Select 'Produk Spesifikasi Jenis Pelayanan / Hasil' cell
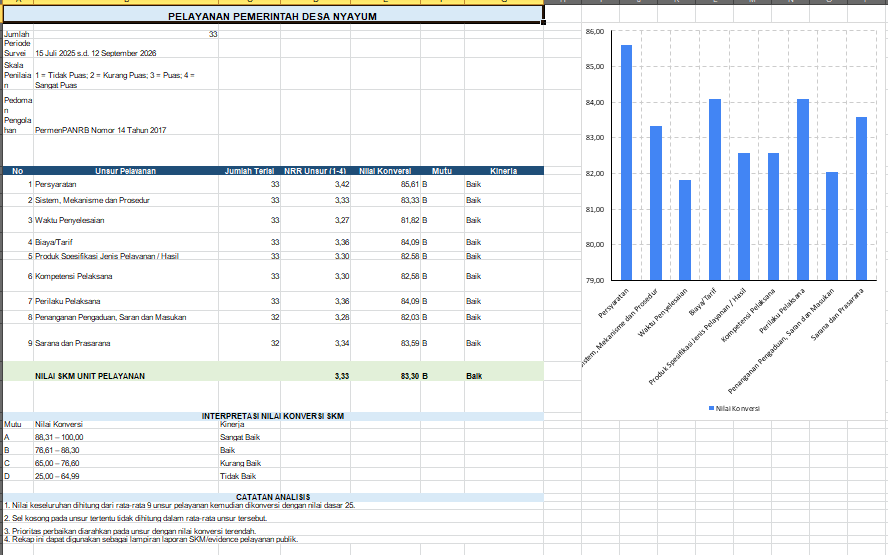Screen dimensions: 888x555 [x=126, y=256]
